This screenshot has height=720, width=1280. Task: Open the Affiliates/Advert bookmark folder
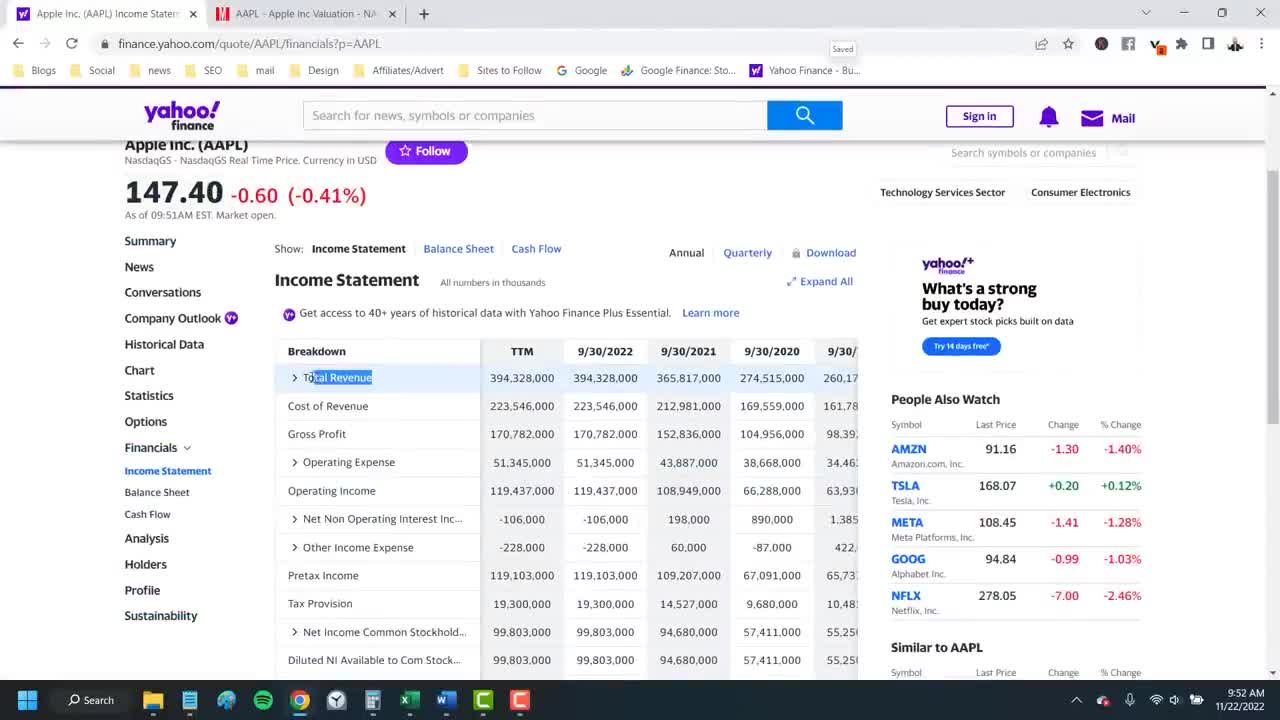point(399,71)
